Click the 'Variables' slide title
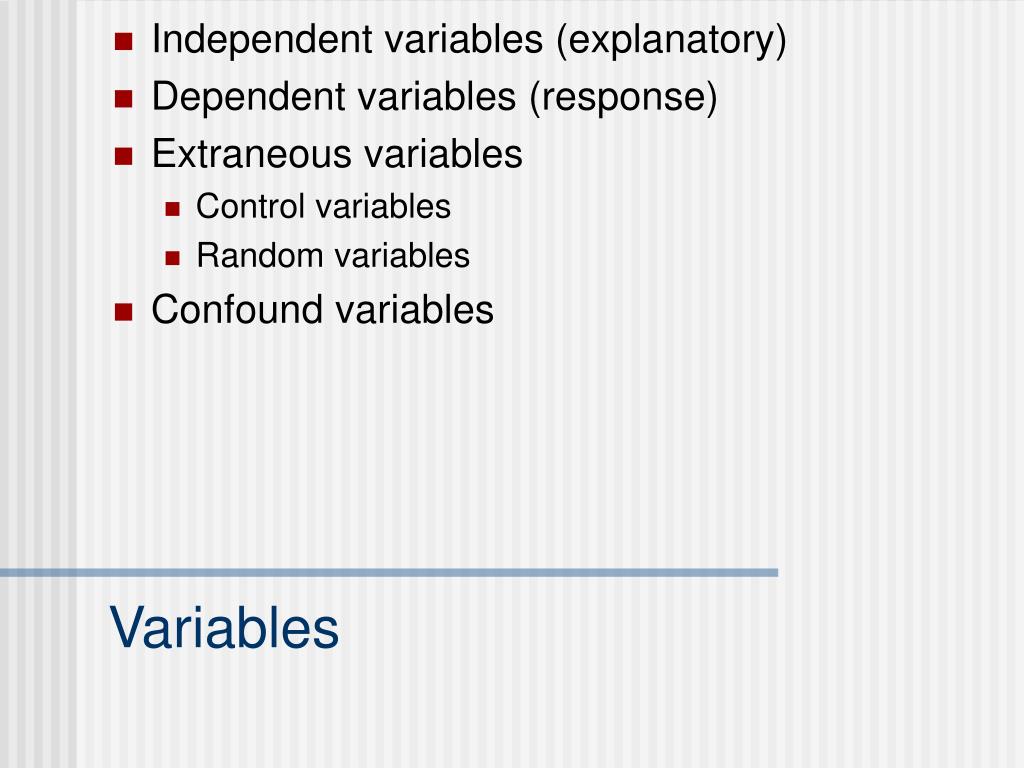 point(224,628)
